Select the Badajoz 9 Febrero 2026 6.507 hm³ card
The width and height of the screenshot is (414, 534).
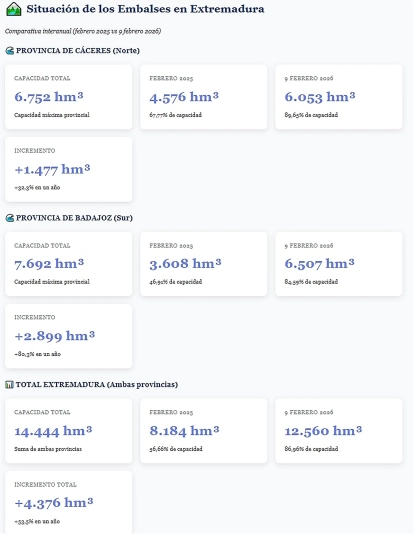point(339,264)
